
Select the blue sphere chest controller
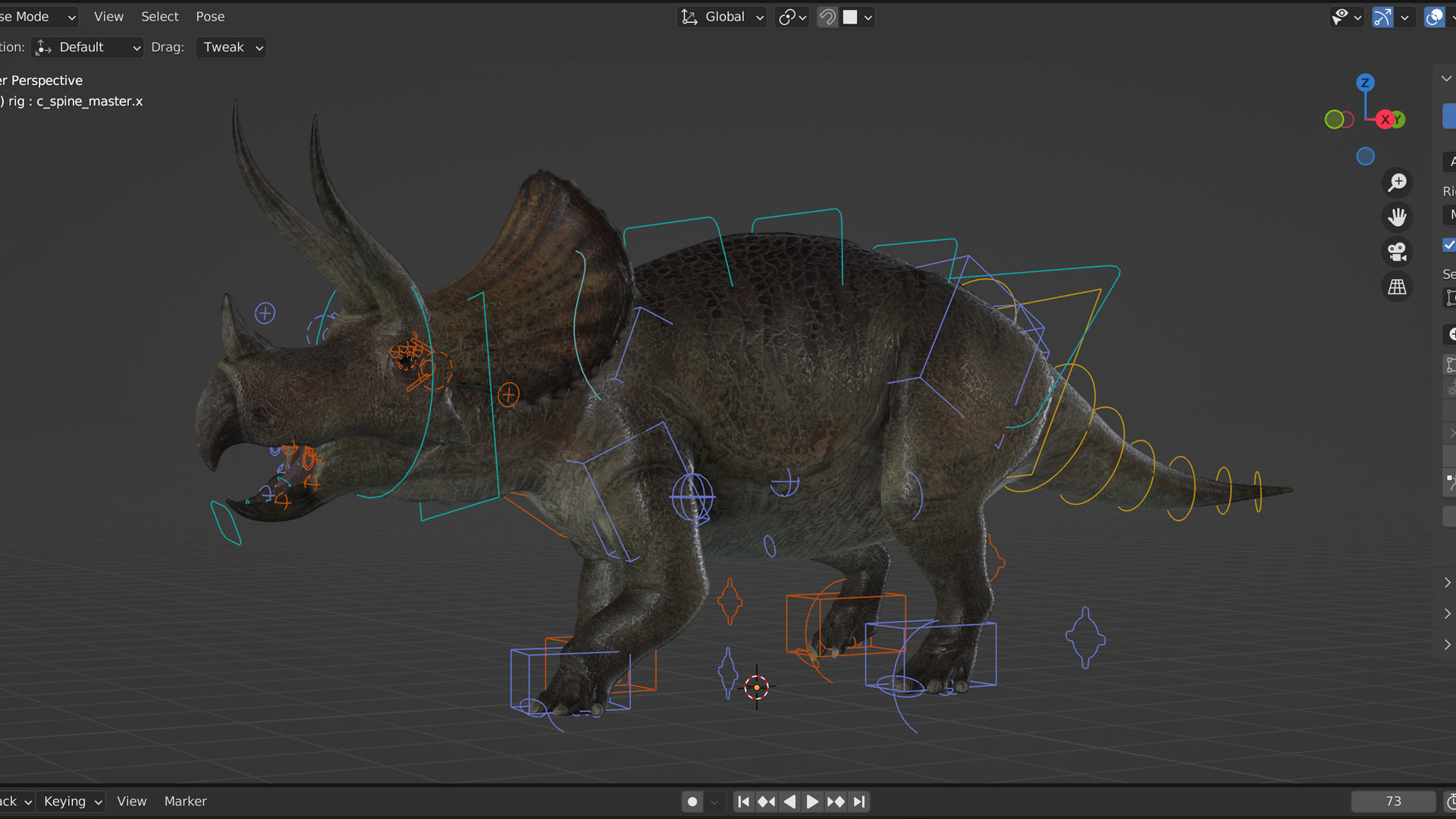(x=692, y=497)
